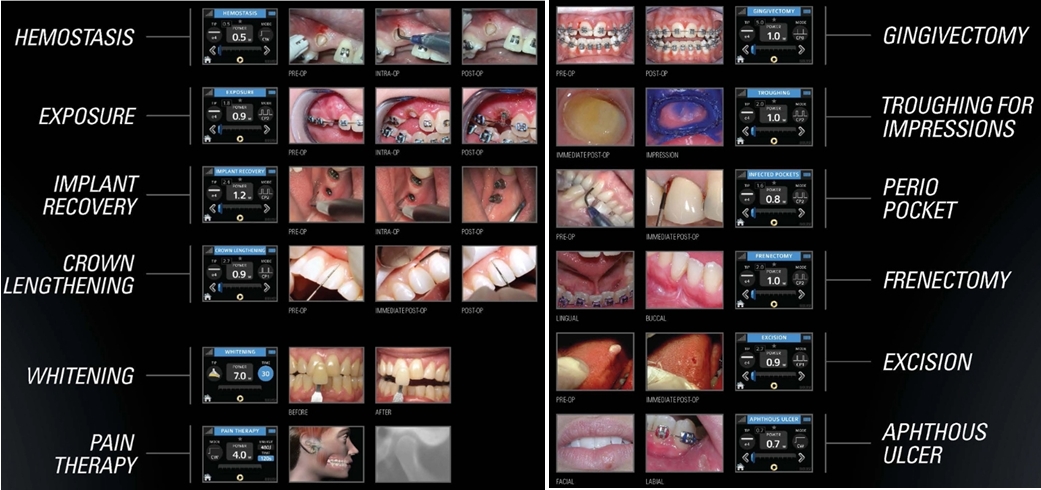1041x490 pixels.
Task: Open the Hemostasis intra-op photo thumbnail
Action: (410, 34)
